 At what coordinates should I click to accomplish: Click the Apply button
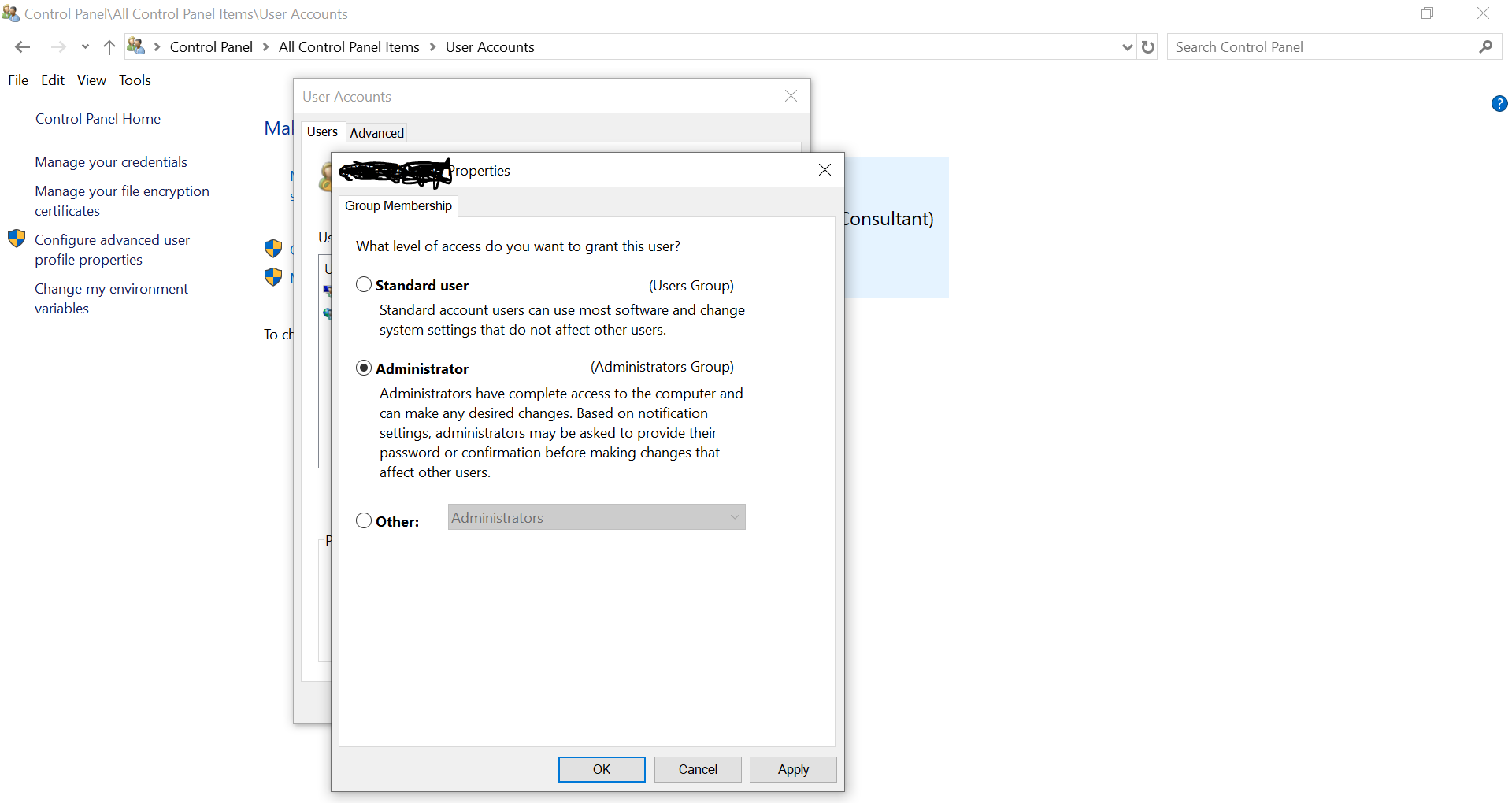point(793,769)
